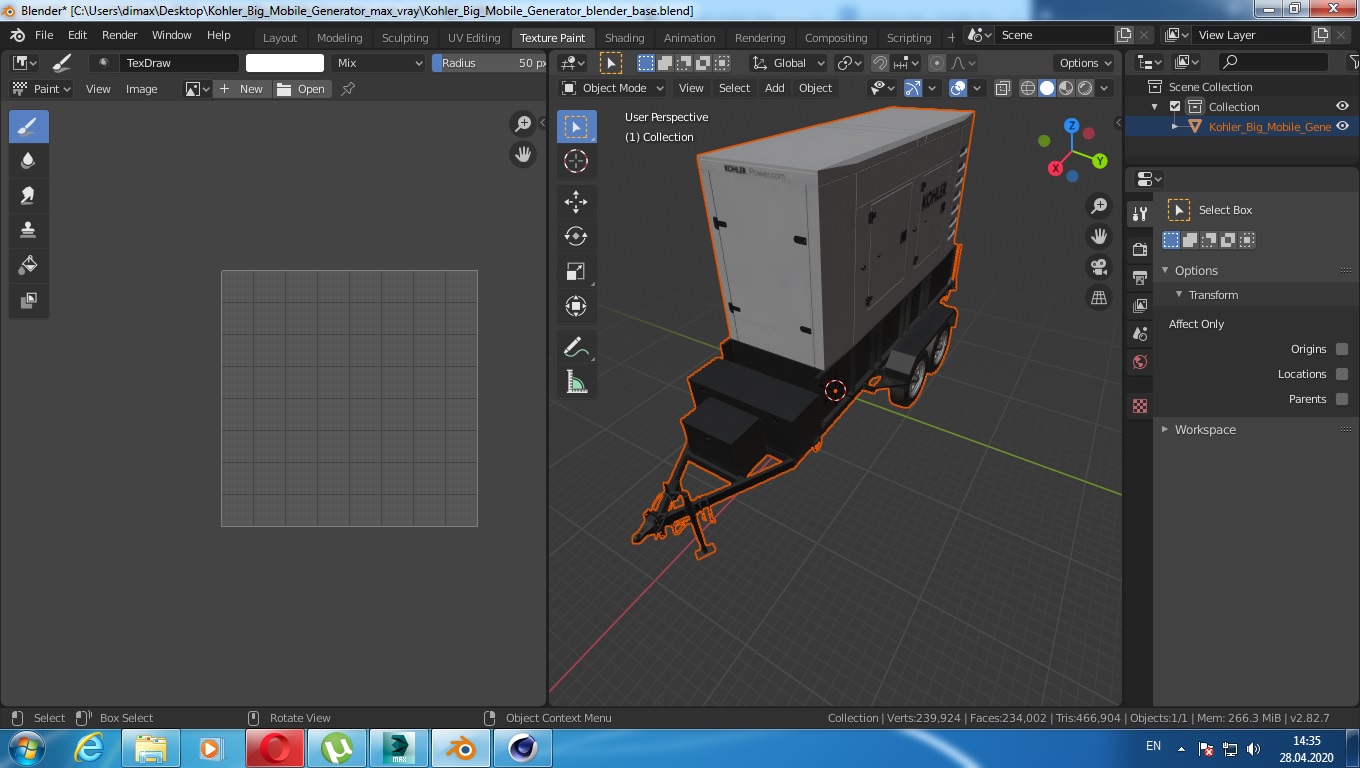
Task: Enable the Locations checkbox
Action: [1342, 374]
